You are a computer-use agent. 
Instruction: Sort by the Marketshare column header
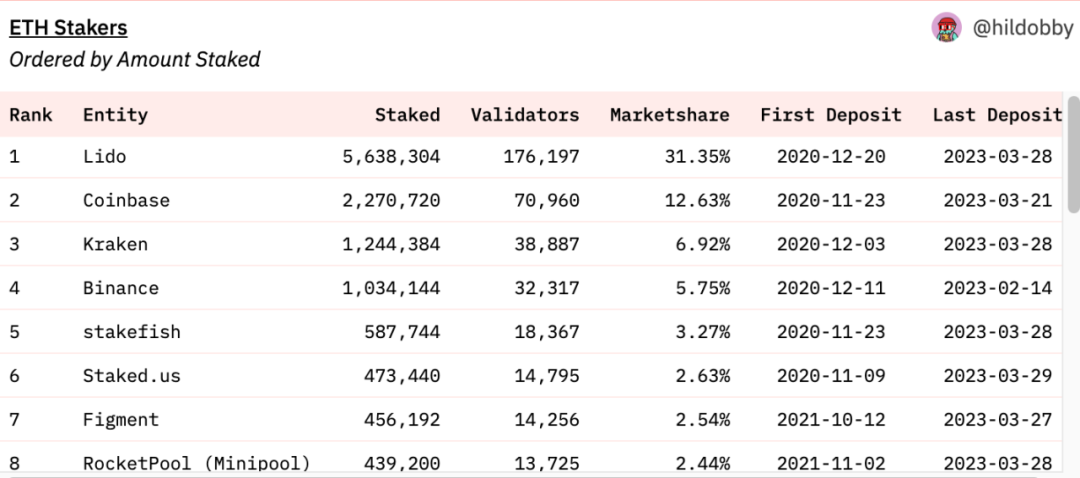click(x=669, y=115)
